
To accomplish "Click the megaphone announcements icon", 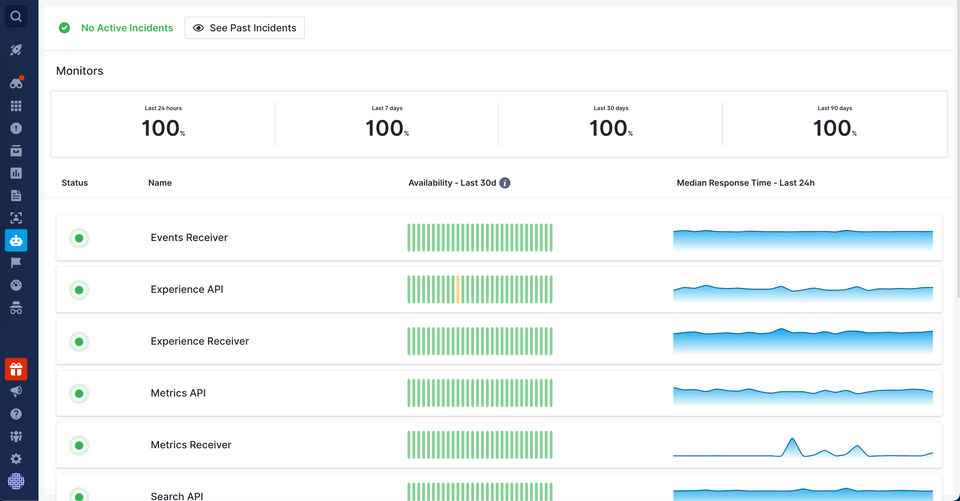I will (x=16, y=392).
